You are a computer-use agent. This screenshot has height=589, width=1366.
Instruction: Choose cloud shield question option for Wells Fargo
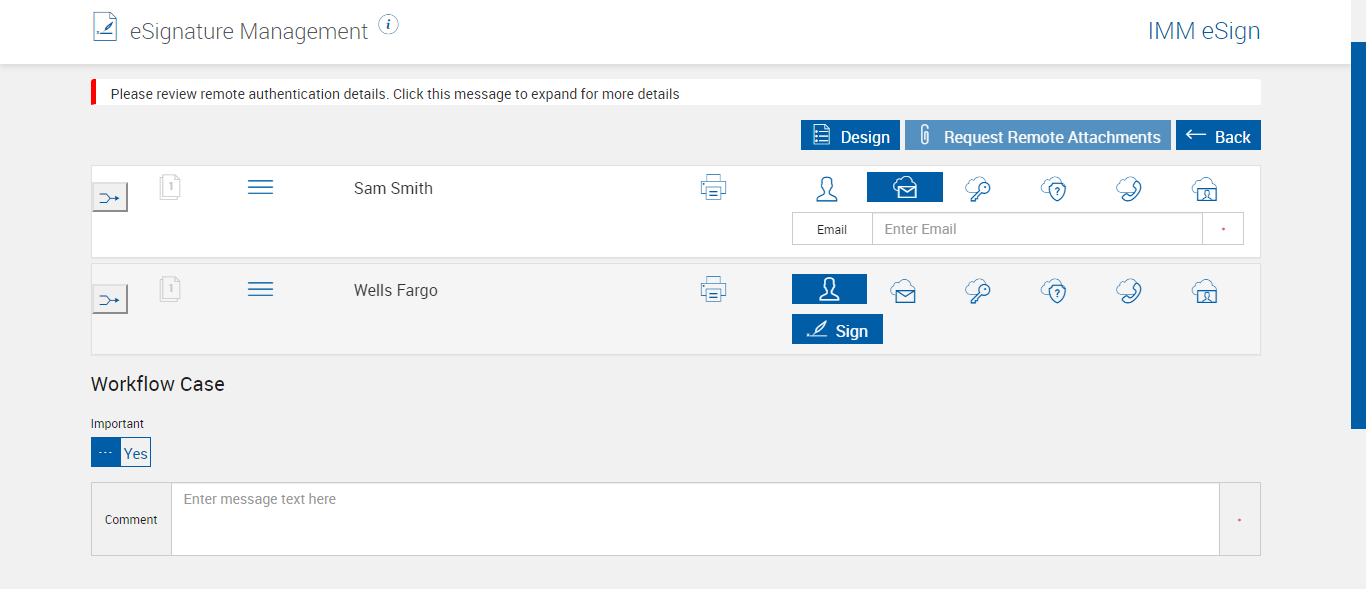coord(1054,290)
